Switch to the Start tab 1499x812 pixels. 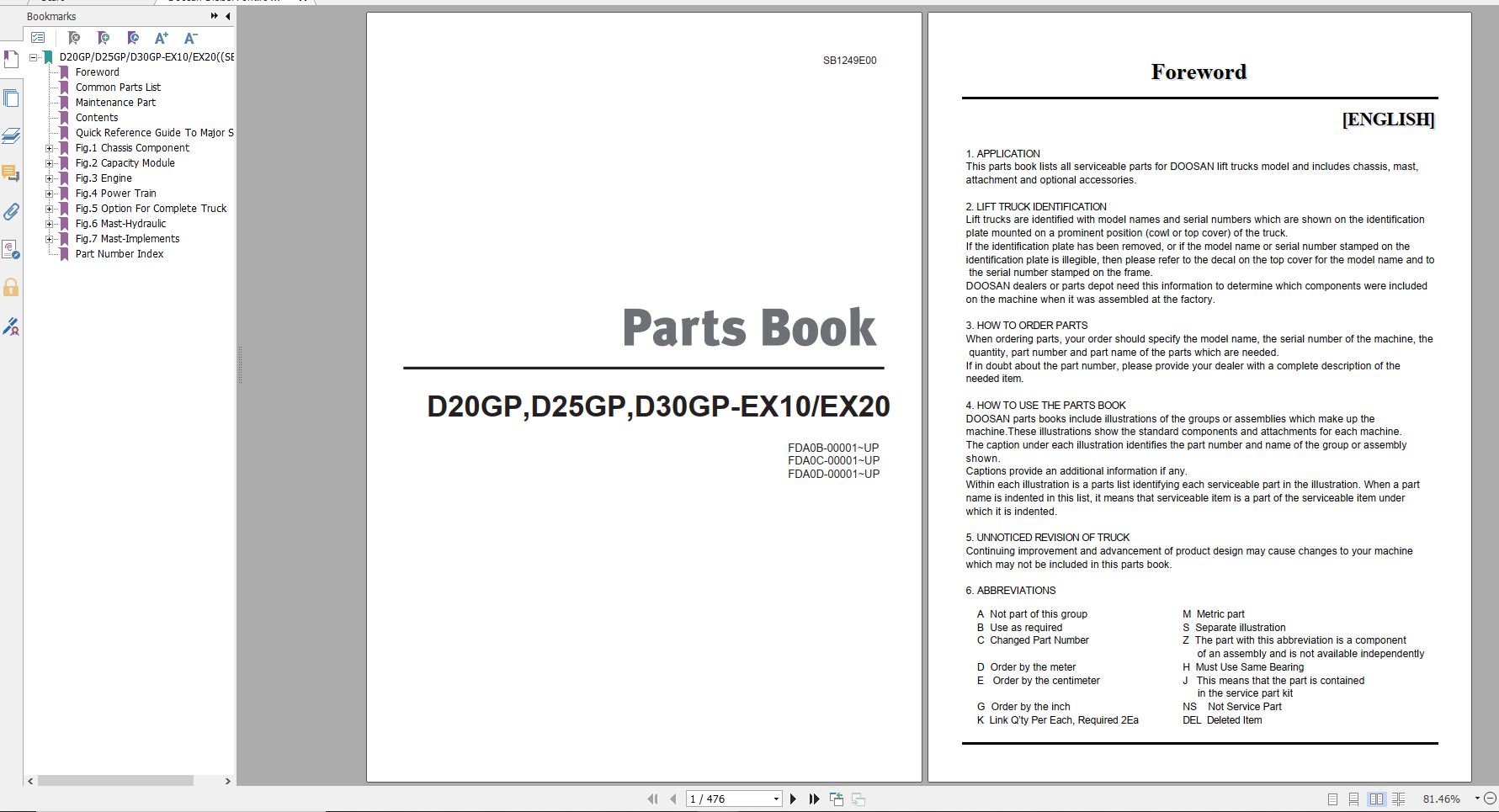click(55, 3)
